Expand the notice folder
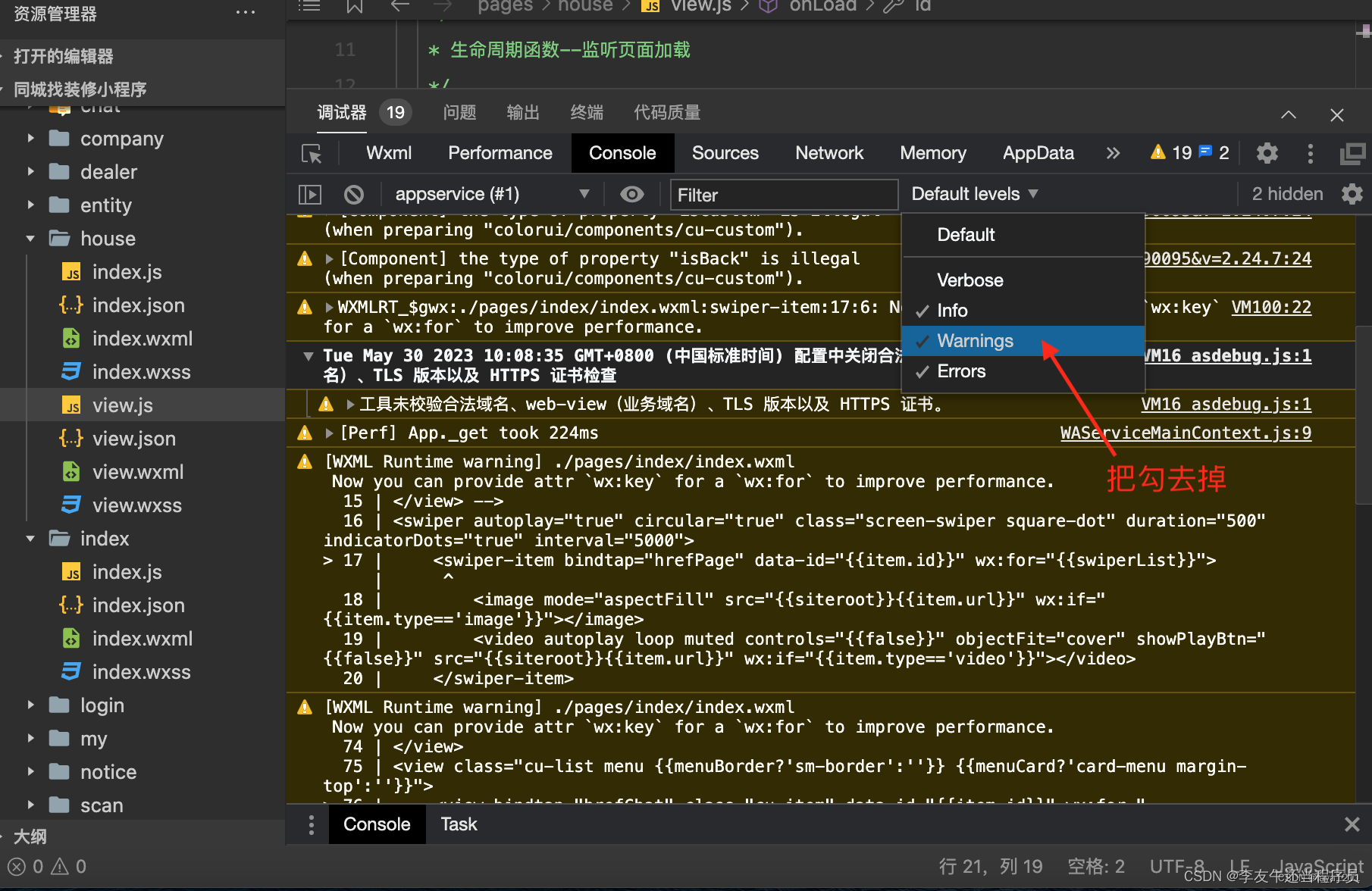 point(30,772)
